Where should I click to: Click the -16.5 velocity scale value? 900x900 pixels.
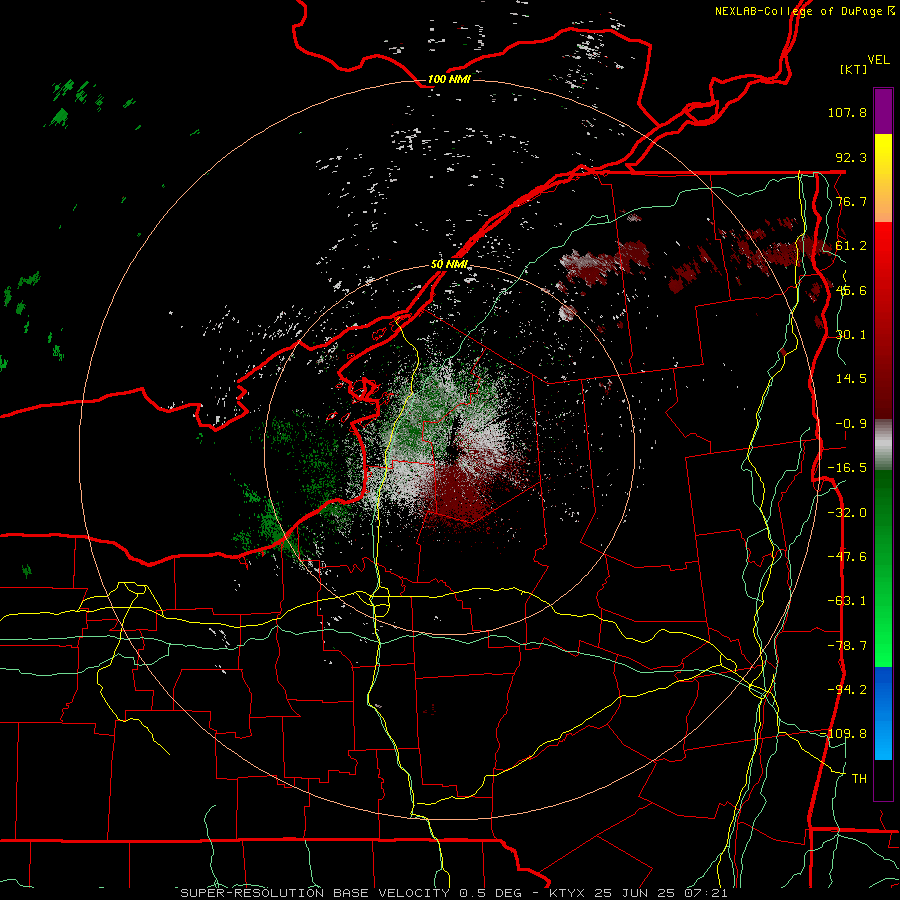pos(847,468)
